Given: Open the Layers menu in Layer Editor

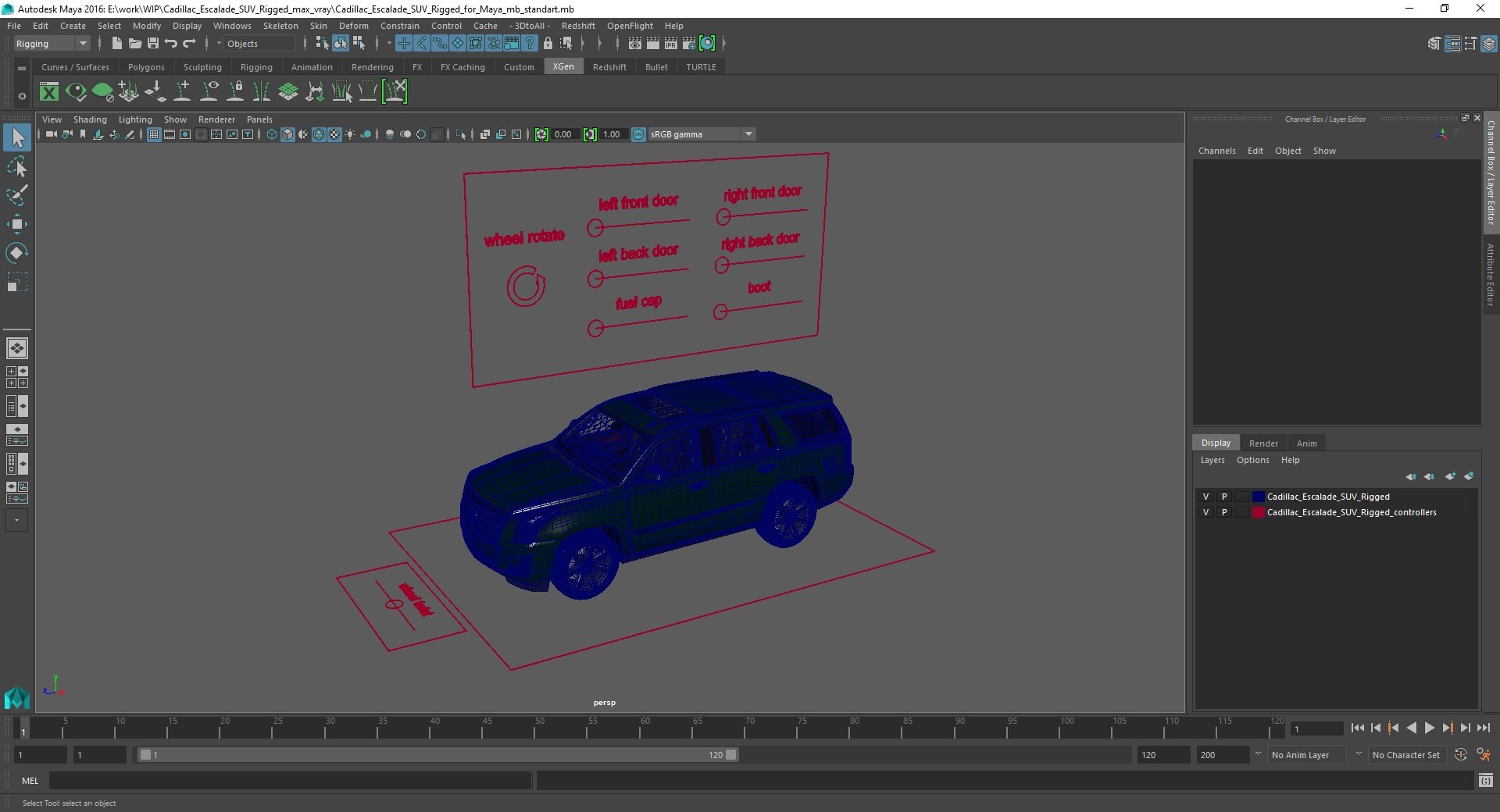Looking at the screenshot, I should tap(1212, 460).
